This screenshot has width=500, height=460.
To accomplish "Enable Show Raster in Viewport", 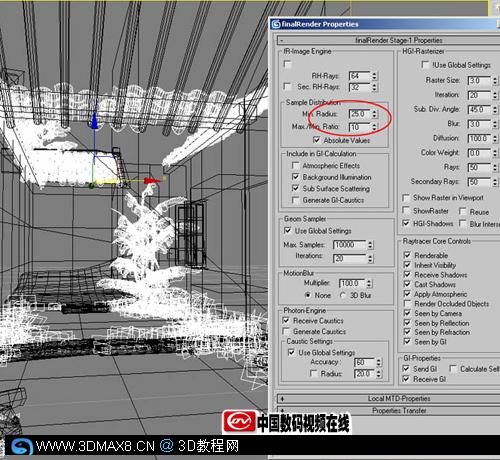I will click(x=406, y=198).
